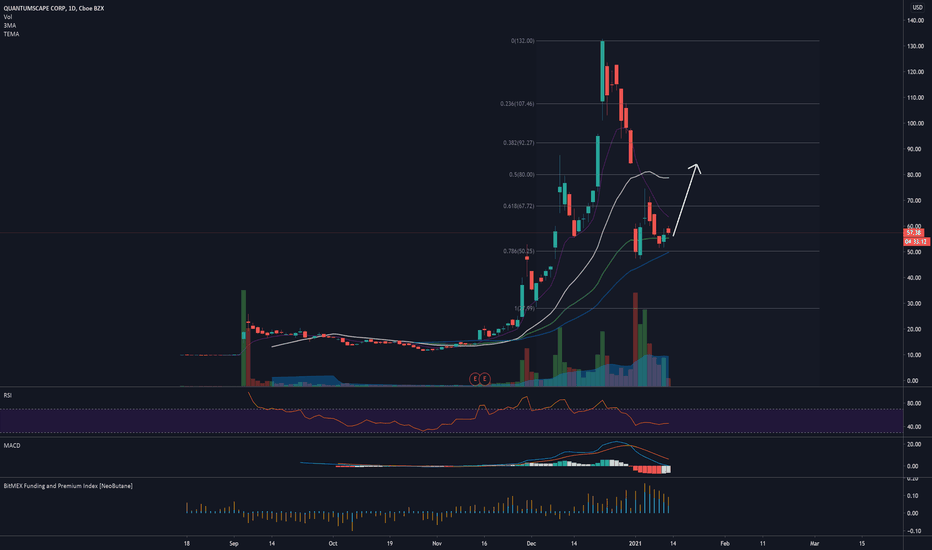
Task: Click 110.00 on the price axis
Action: 915,98
